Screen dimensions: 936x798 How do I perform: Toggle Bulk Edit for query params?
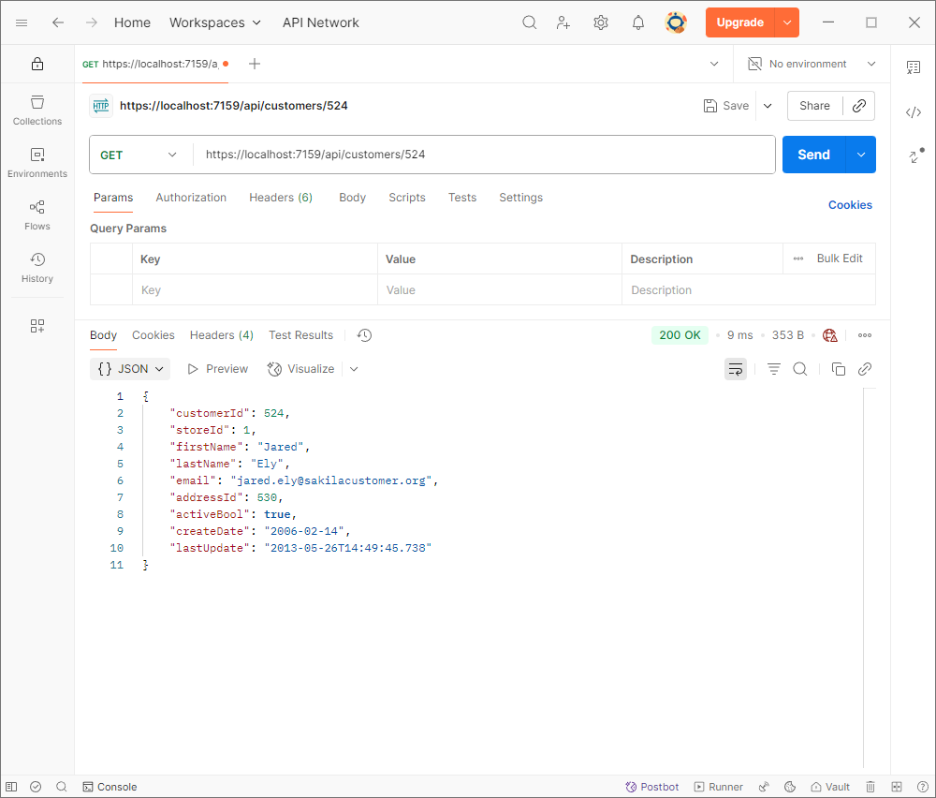[x=829, y=259]
